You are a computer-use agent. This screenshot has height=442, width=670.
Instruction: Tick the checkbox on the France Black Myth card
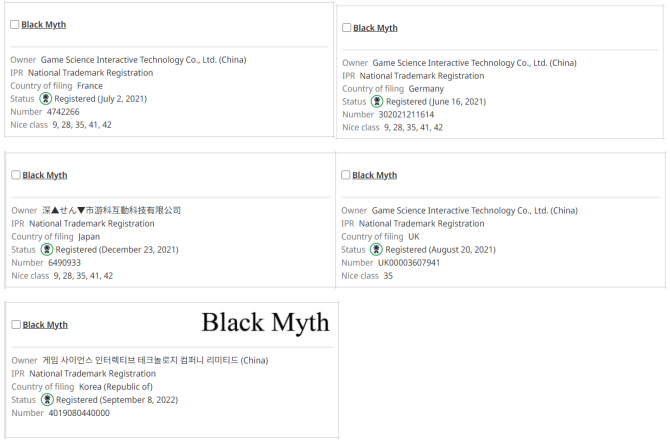15,24
